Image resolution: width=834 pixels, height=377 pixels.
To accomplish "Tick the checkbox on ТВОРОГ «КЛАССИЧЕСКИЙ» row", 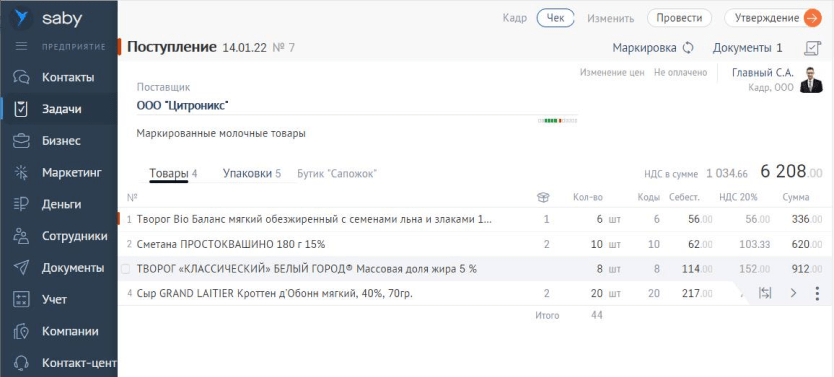I will click(x=126, y=270).
